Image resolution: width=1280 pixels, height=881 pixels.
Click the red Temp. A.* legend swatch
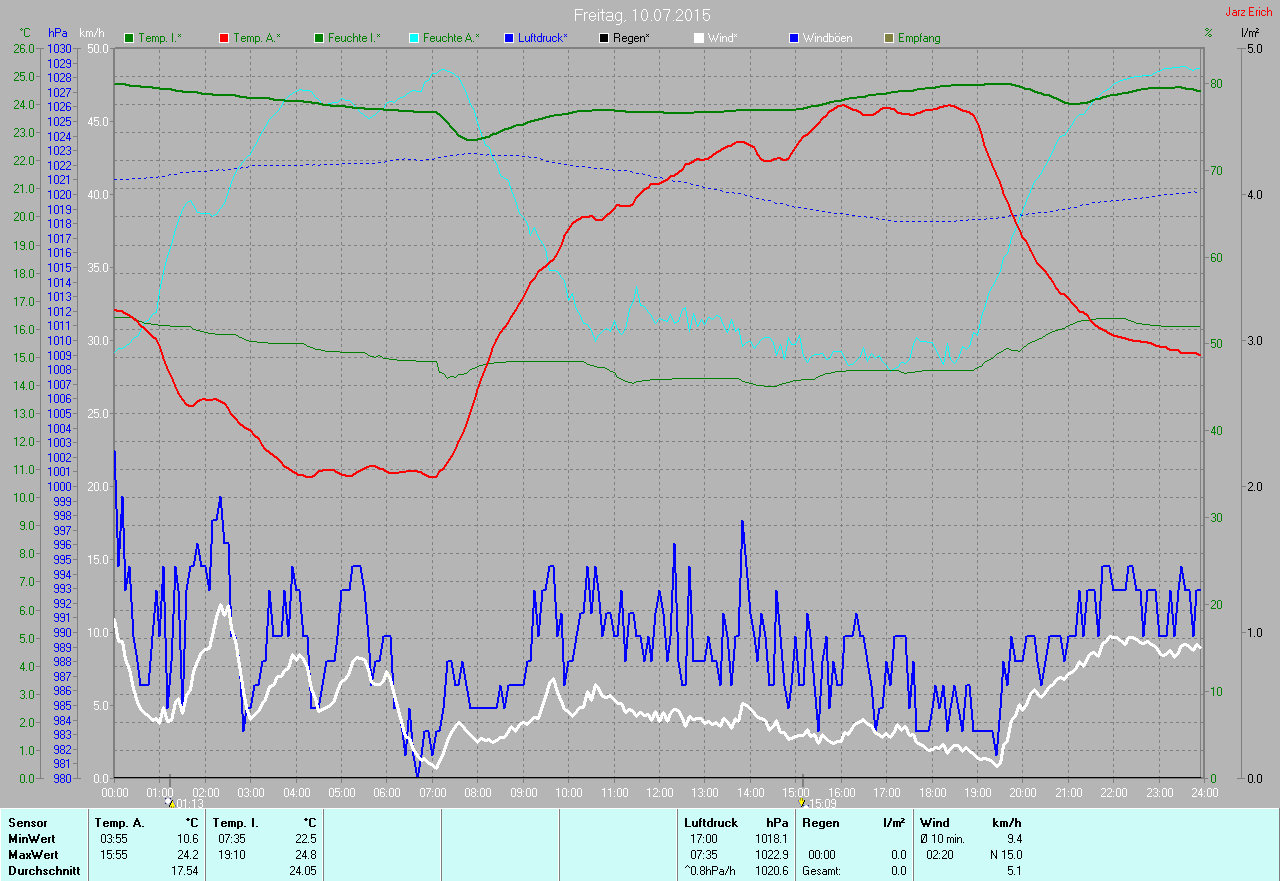[x=223, y=38]
